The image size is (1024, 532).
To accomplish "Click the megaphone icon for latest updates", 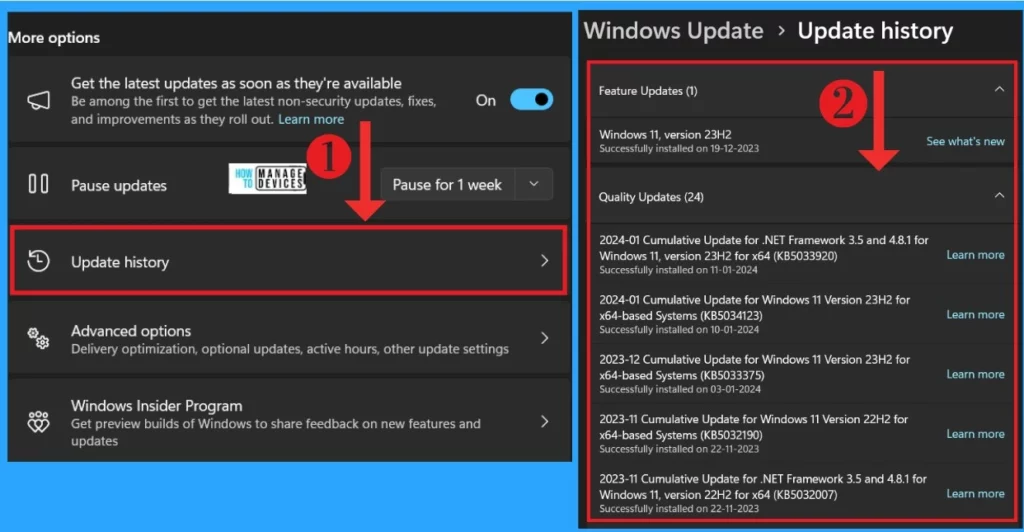I will click(39, 101).
